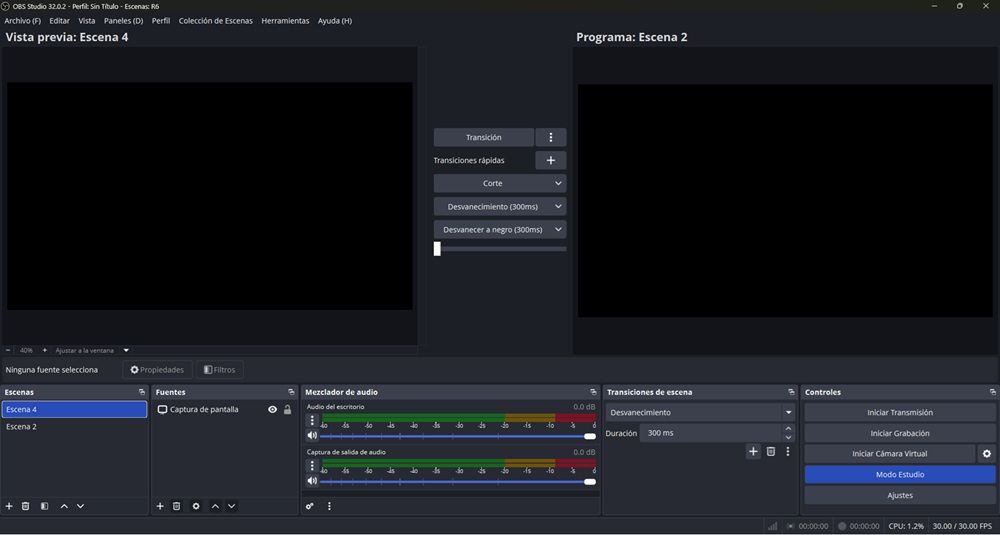The height and width of the screenshot is (535, 1000).
Task: Select Escena 4 in scenes list
Action: point(75,409)
